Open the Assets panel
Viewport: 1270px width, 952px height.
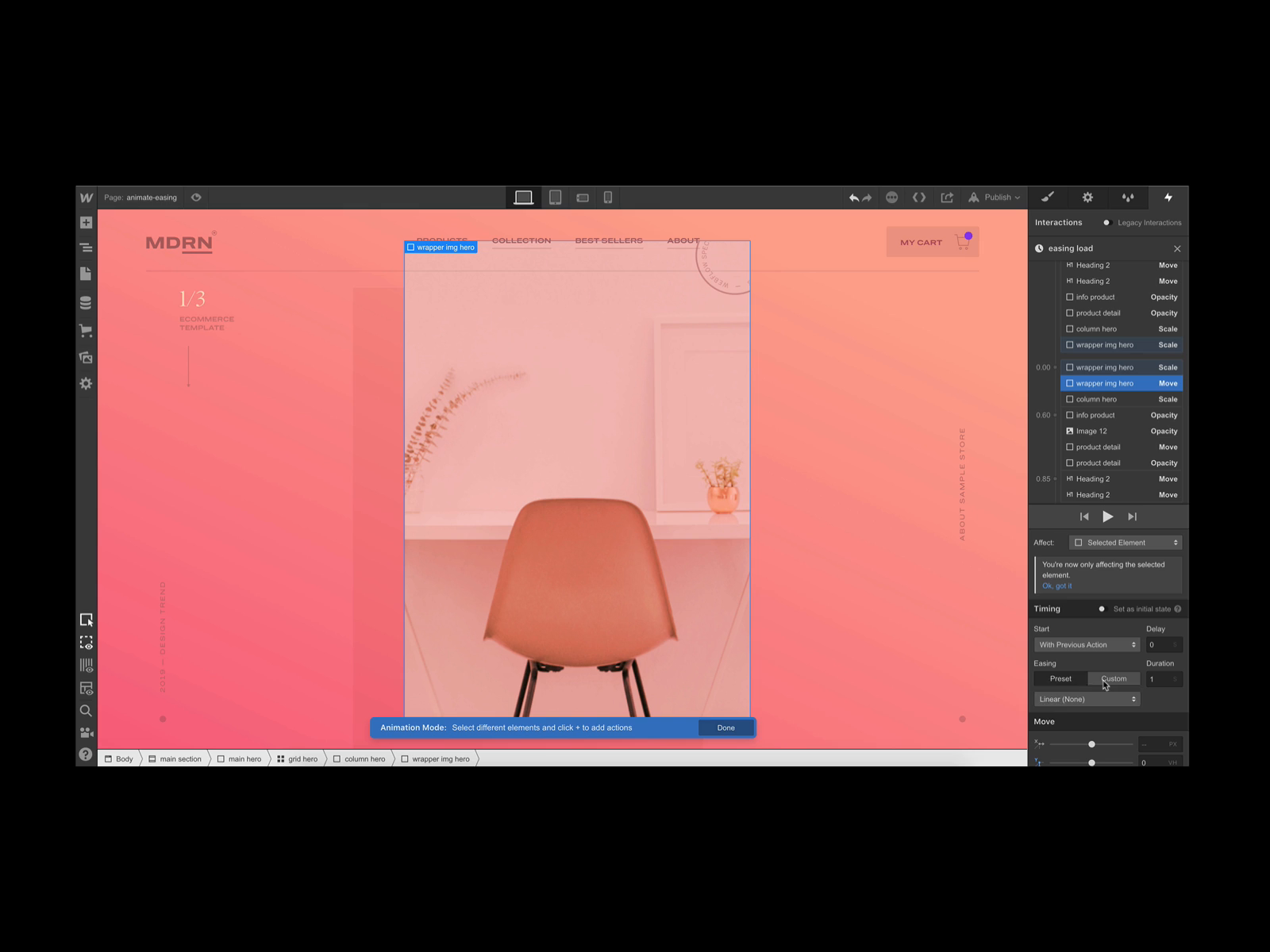click(x=87, y=357)
